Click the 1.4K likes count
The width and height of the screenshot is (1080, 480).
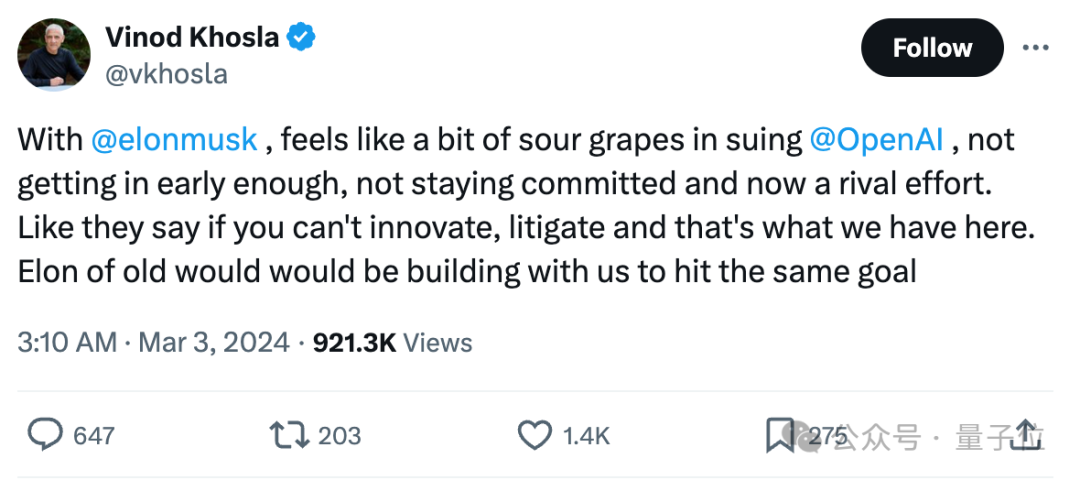[x=587, y=436]
